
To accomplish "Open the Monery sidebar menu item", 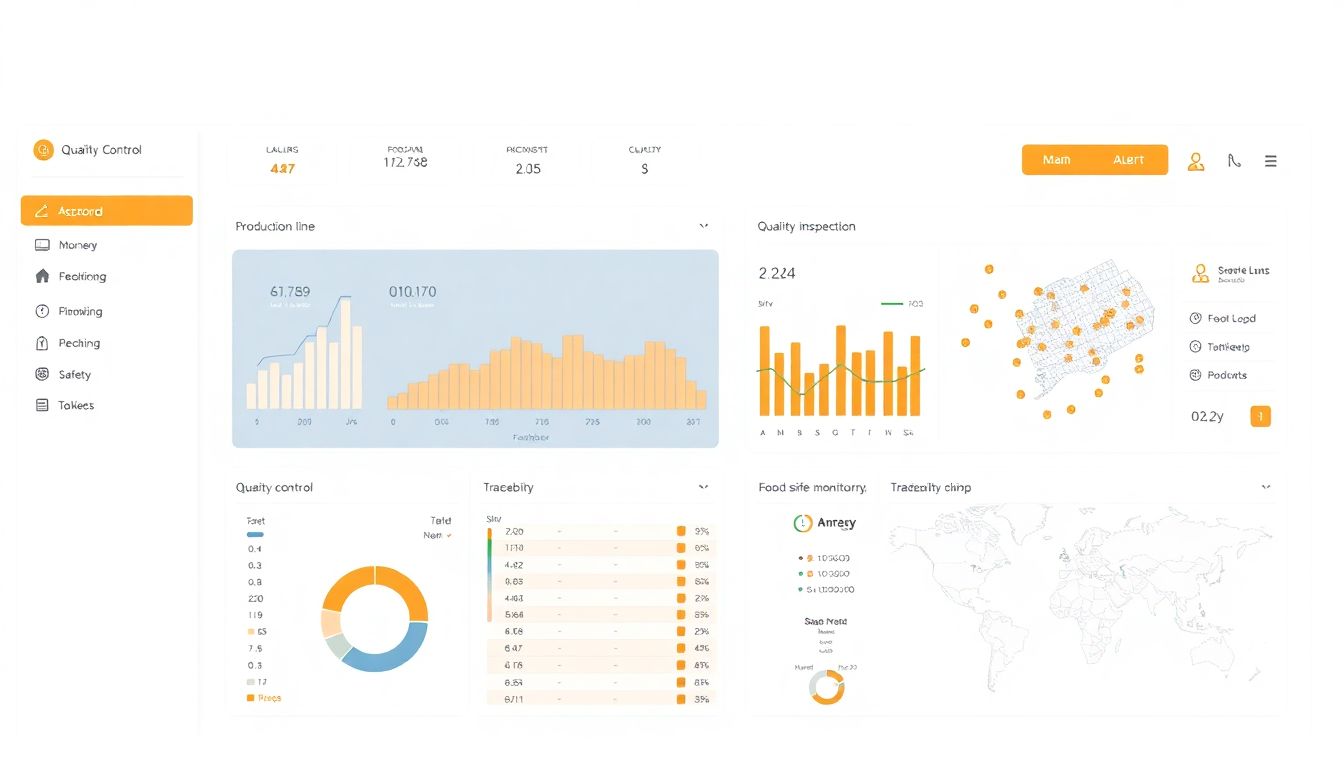I will click(x=77, y=245).
